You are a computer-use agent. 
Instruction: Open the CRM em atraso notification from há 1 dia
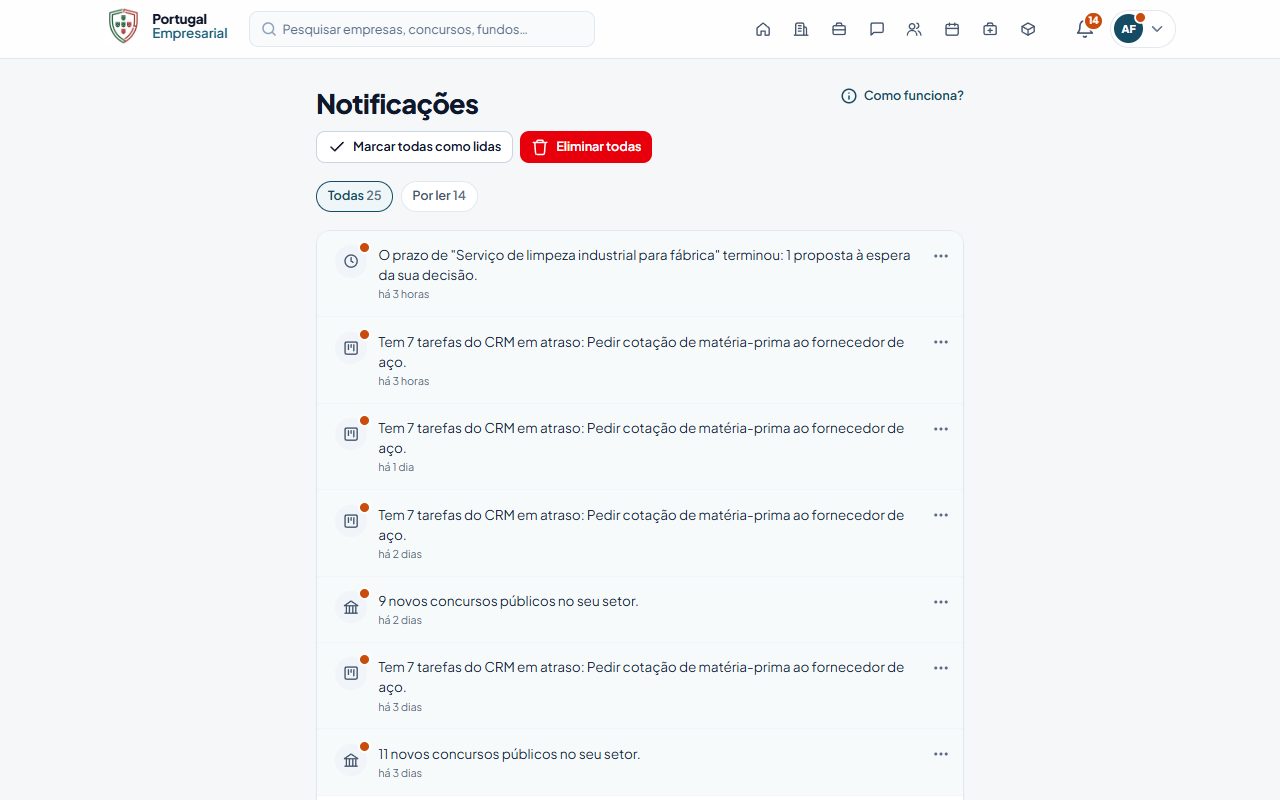coord(640,447)
